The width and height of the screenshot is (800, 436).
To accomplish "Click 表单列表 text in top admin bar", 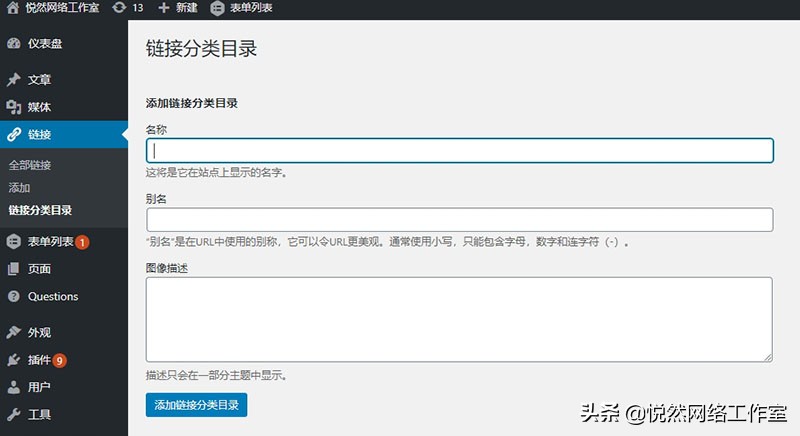I will click(251, 8).
